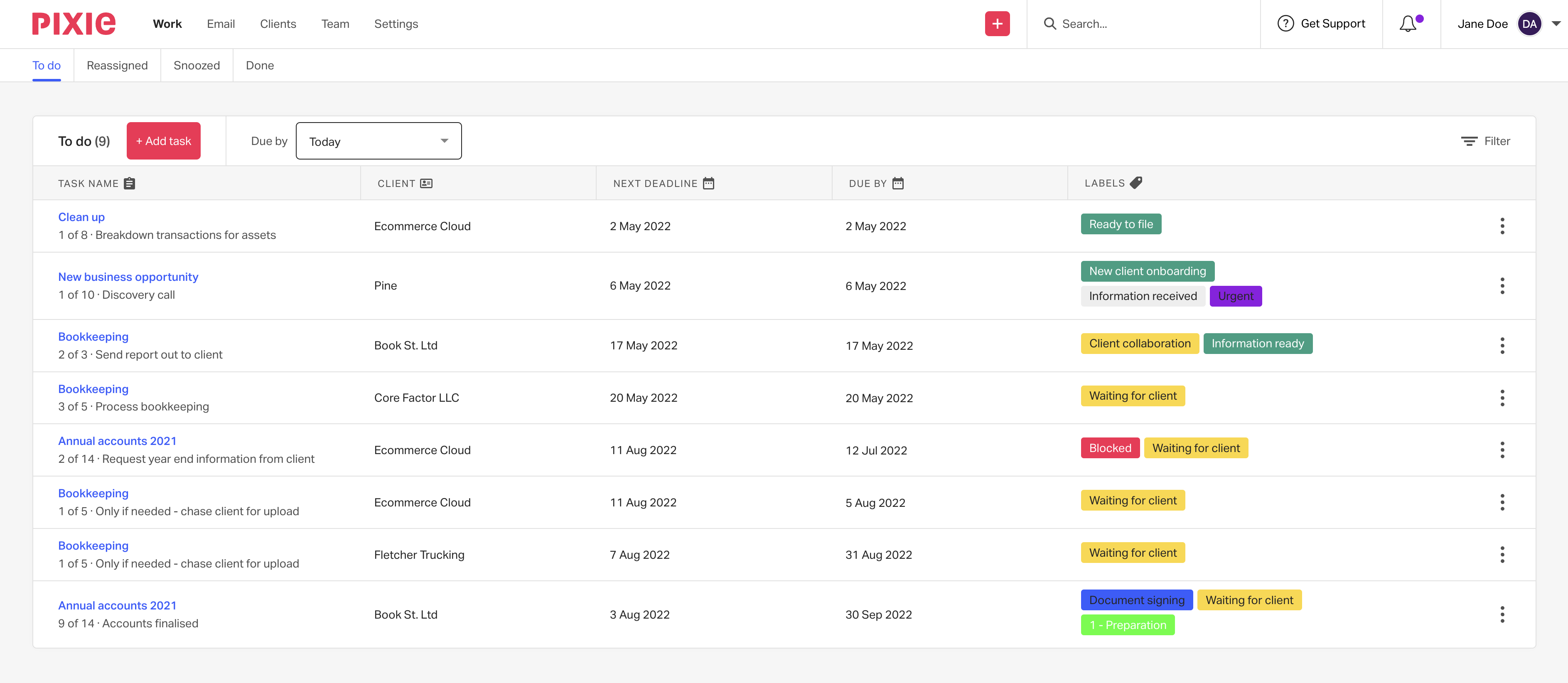
Task: Click the purple Urgent label
Action: pyautogui.click(x=1235, y=297)
